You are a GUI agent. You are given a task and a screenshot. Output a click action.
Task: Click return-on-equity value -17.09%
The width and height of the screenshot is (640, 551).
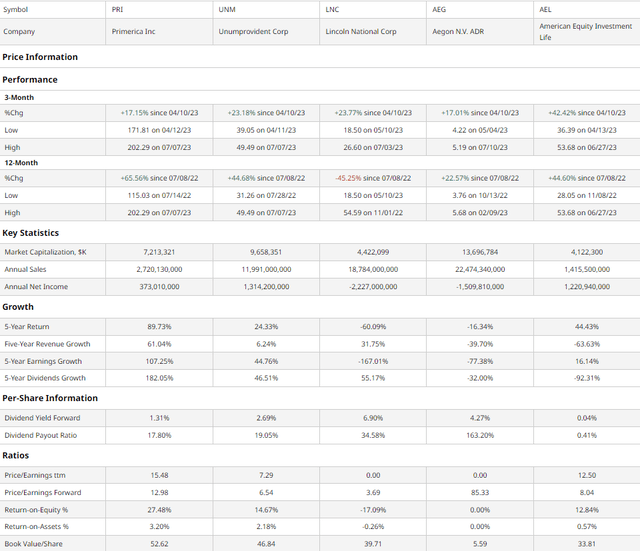tap(373, 510)
